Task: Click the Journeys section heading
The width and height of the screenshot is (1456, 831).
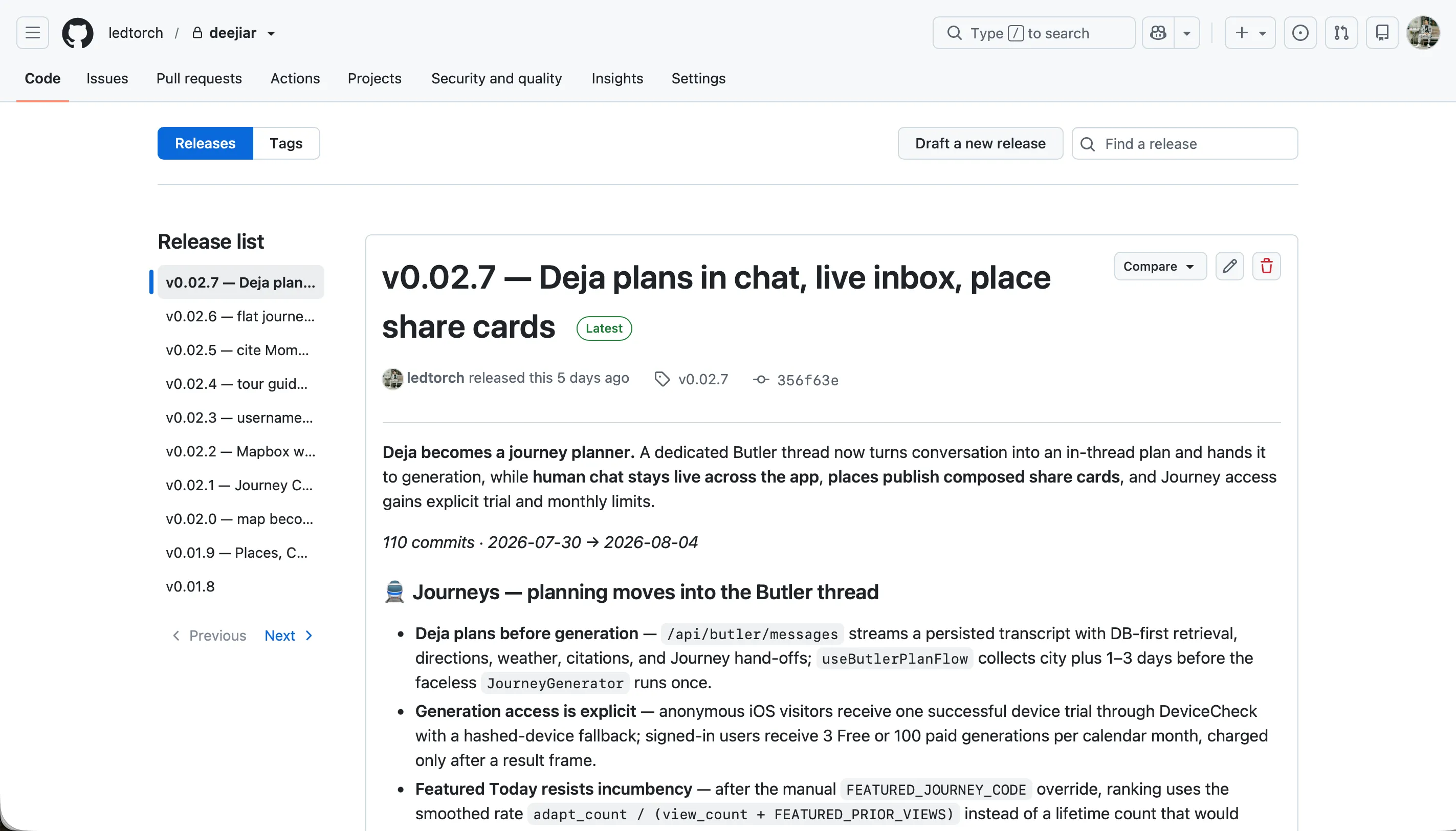Action: click(x=630, y=592)
